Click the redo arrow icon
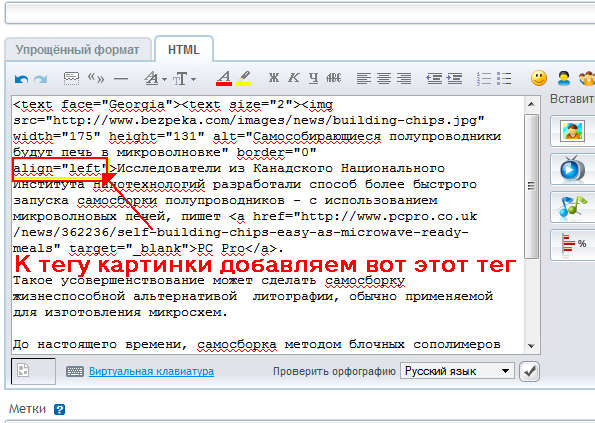Image resolution: width=595 pixels, height=423 pixels. click(41, 79)
